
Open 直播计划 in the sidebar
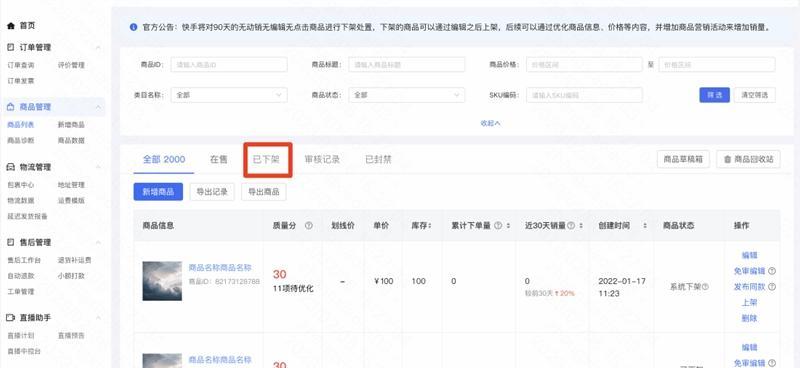click(x=20, y=335)
